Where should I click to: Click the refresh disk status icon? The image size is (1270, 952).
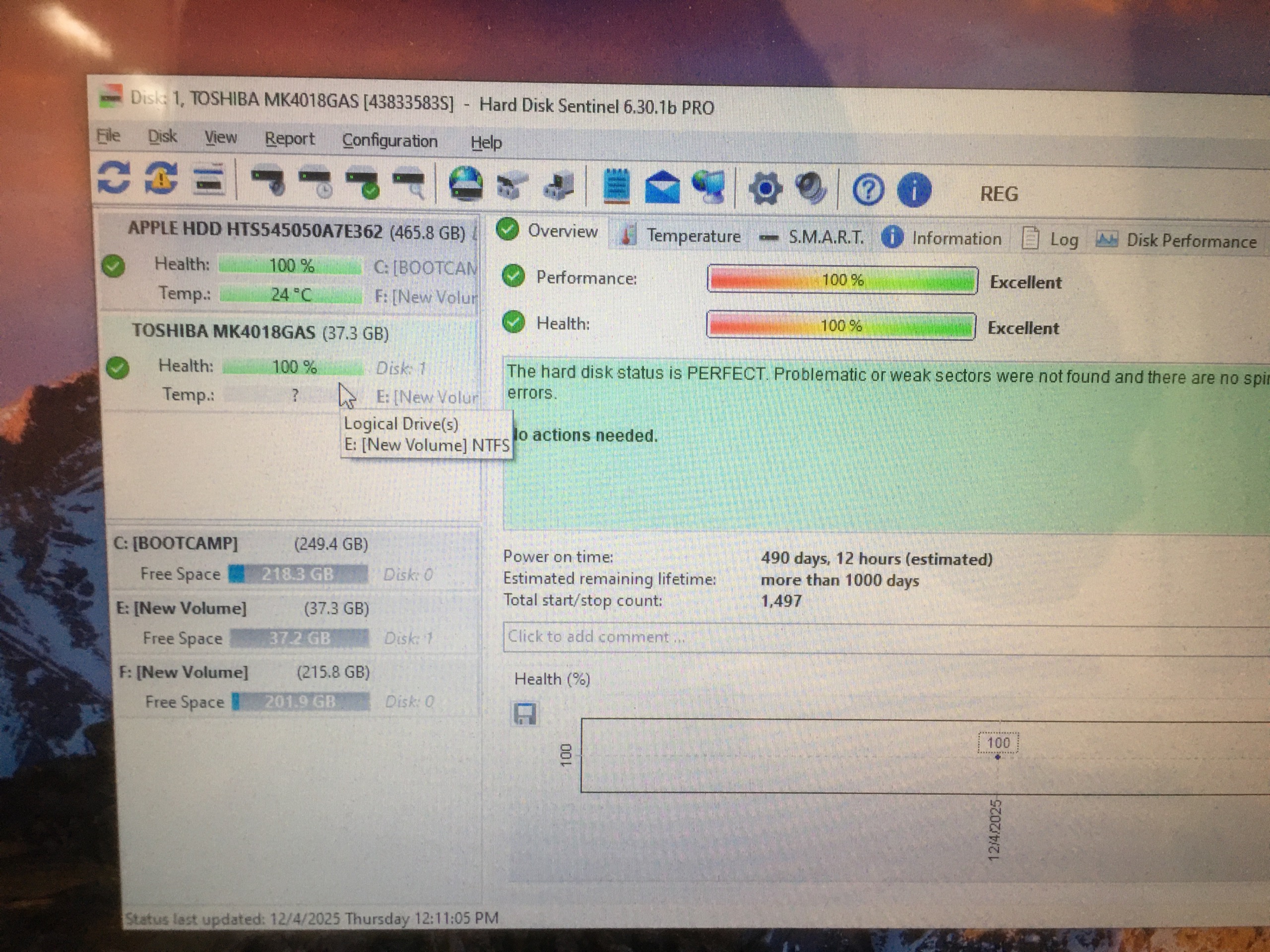(114, 178)
